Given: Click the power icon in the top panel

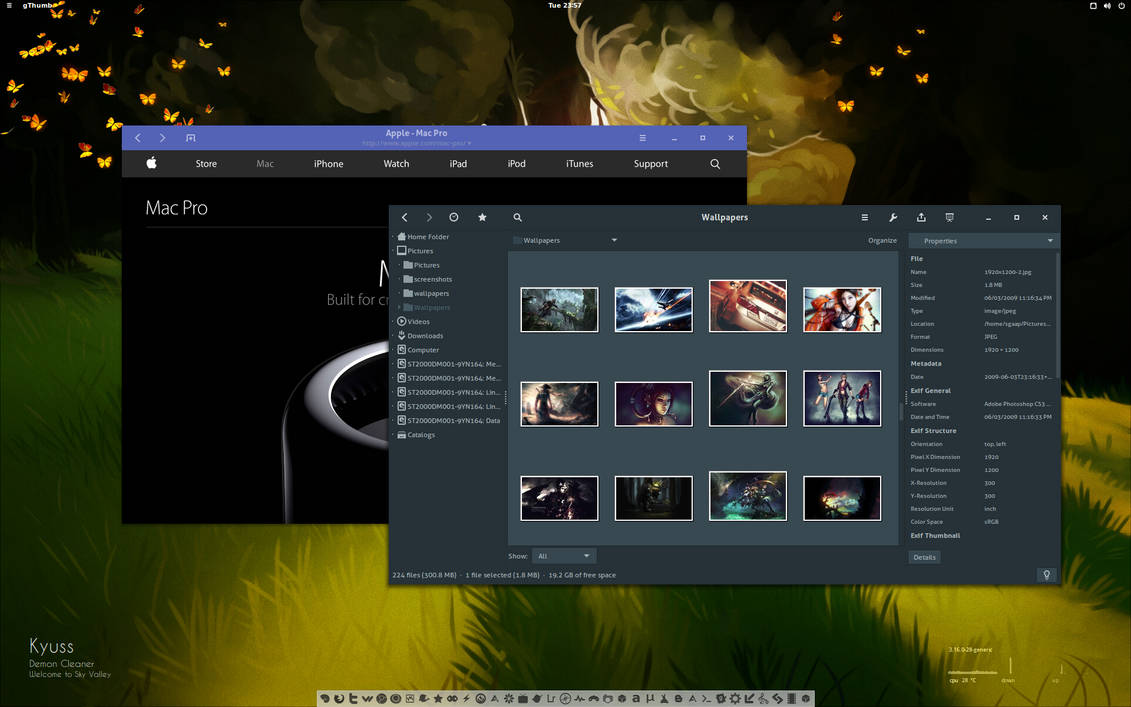Looking at the screenshot, I should click(1122, 6).
